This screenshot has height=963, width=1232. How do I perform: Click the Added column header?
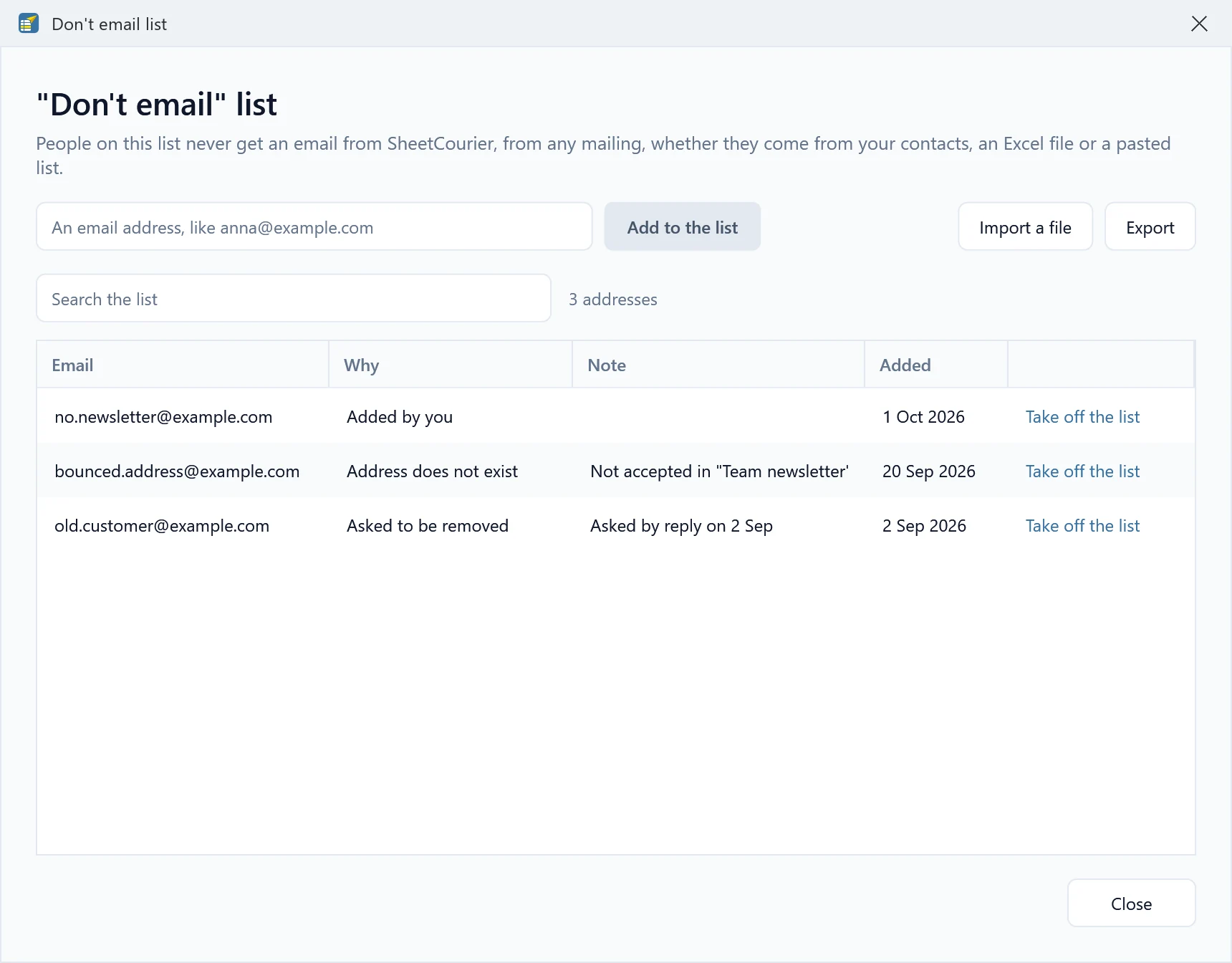(x=936, y=365)
